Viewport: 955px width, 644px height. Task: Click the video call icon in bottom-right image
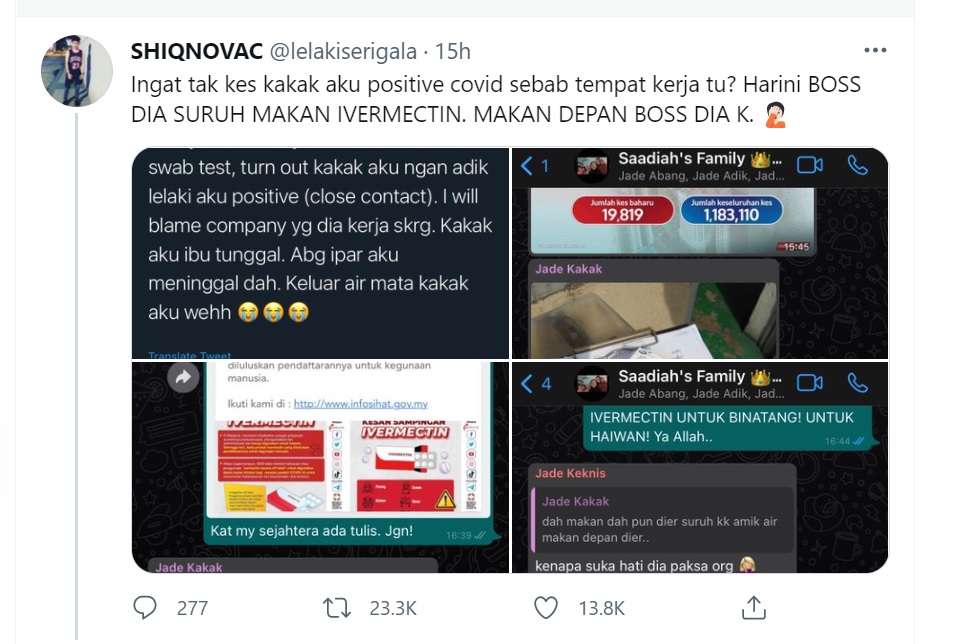click(x=809, y=383)
